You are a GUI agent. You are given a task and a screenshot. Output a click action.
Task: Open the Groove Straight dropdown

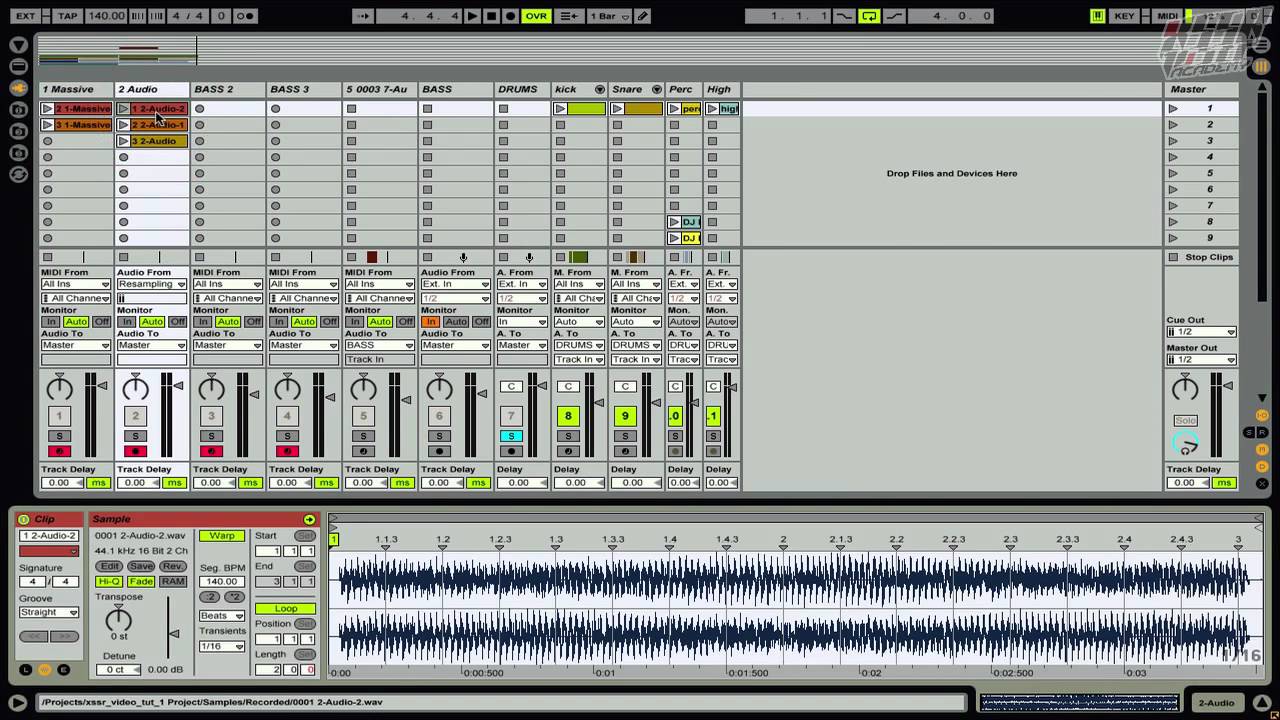click(x=49, y=612)
